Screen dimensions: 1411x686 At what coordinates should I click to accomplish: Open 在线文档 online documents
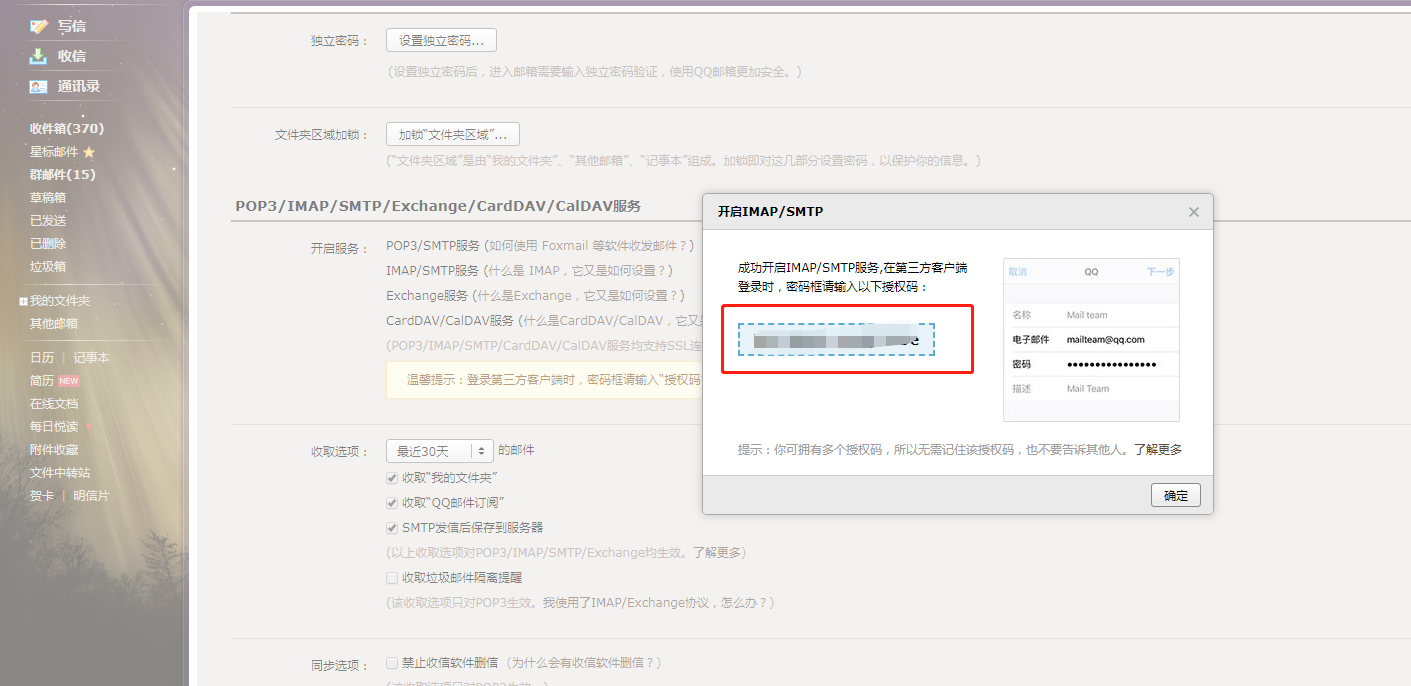(x=54, y=404)
